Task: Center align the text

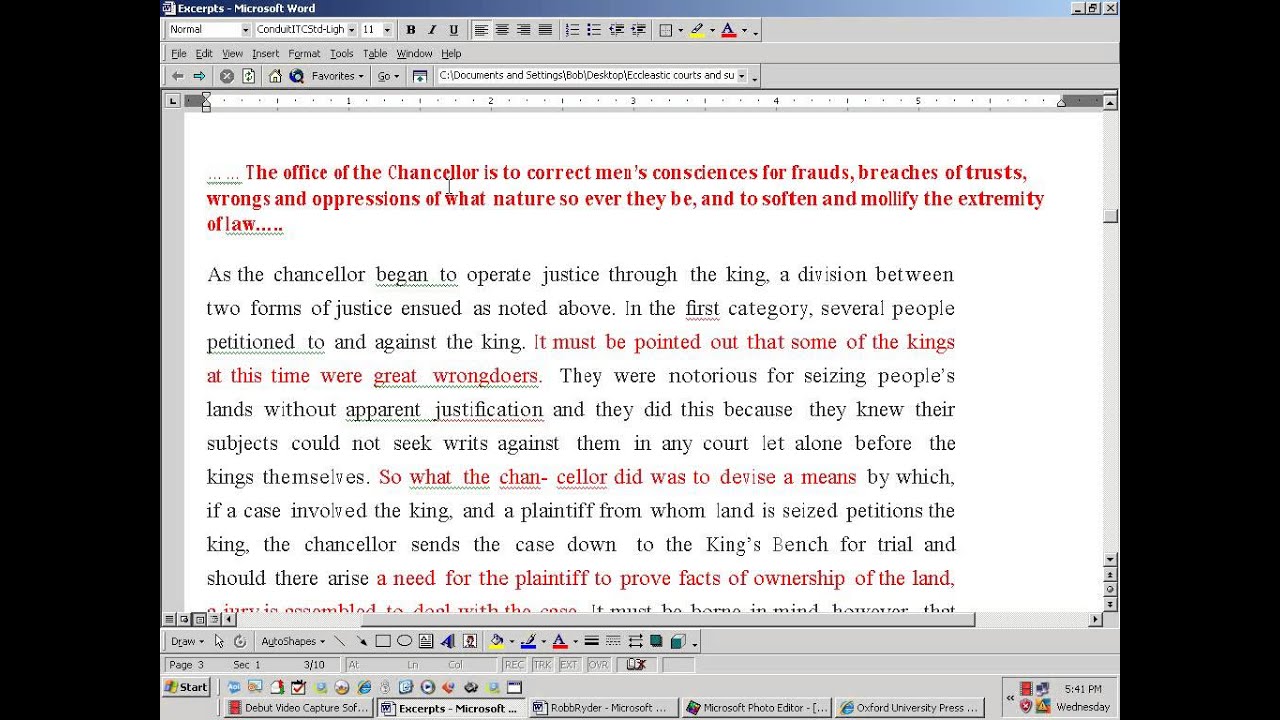Action: [502, 30]
